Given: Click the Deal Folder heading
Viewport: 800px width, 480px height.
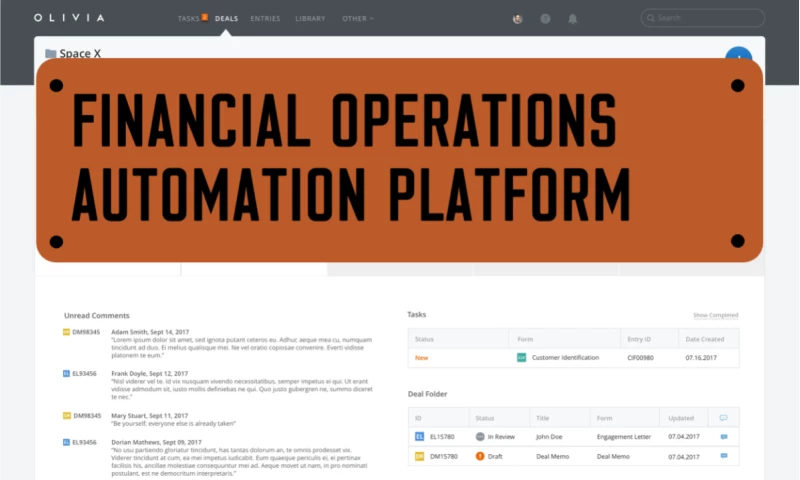Looking at the screenshot, I should tap(427, 394).
